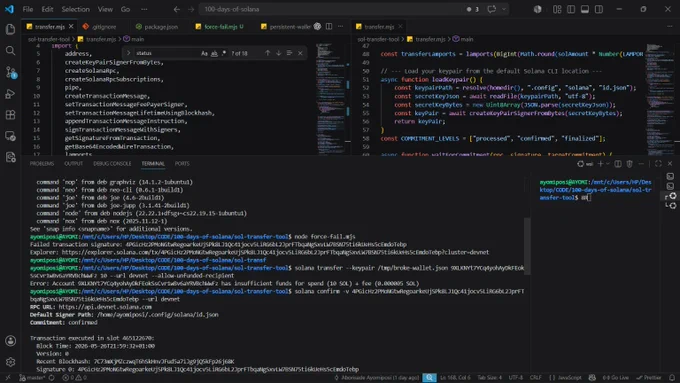Open the Run and Debug view
The height and width of the screenshot is (383, 680).
tap(10, 94)
